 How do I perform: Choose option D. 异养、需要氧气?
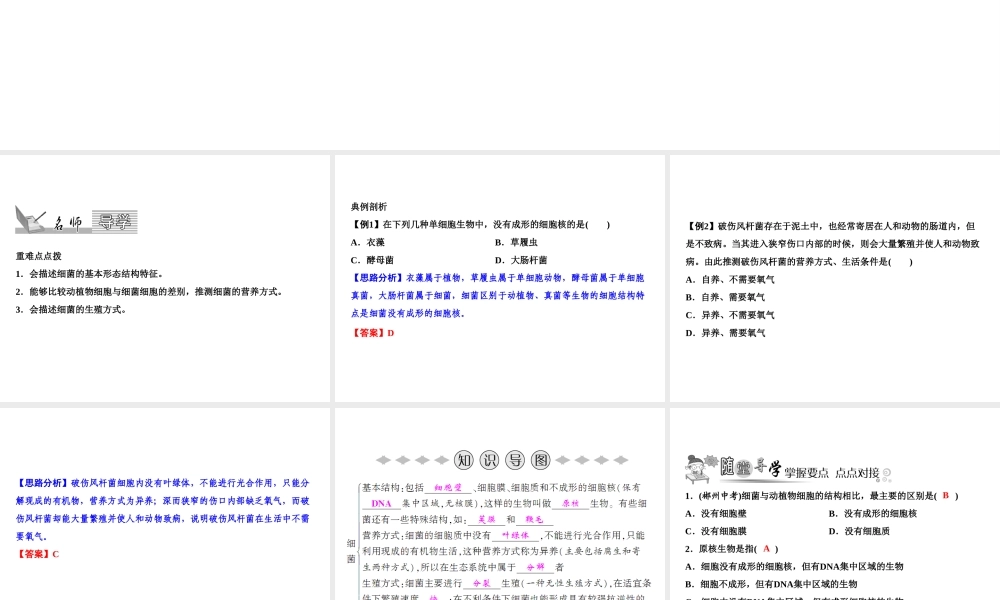point(725,333)
